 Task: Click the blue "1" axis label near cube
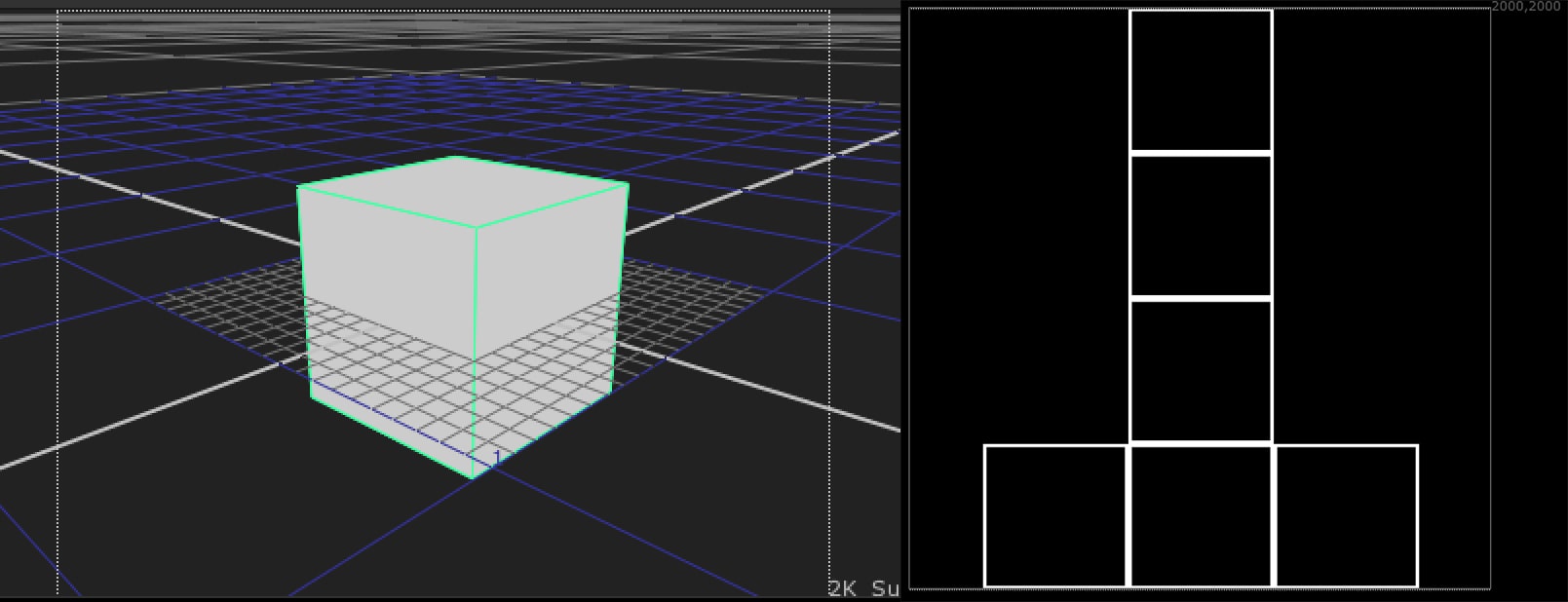(x=497, y=457)
